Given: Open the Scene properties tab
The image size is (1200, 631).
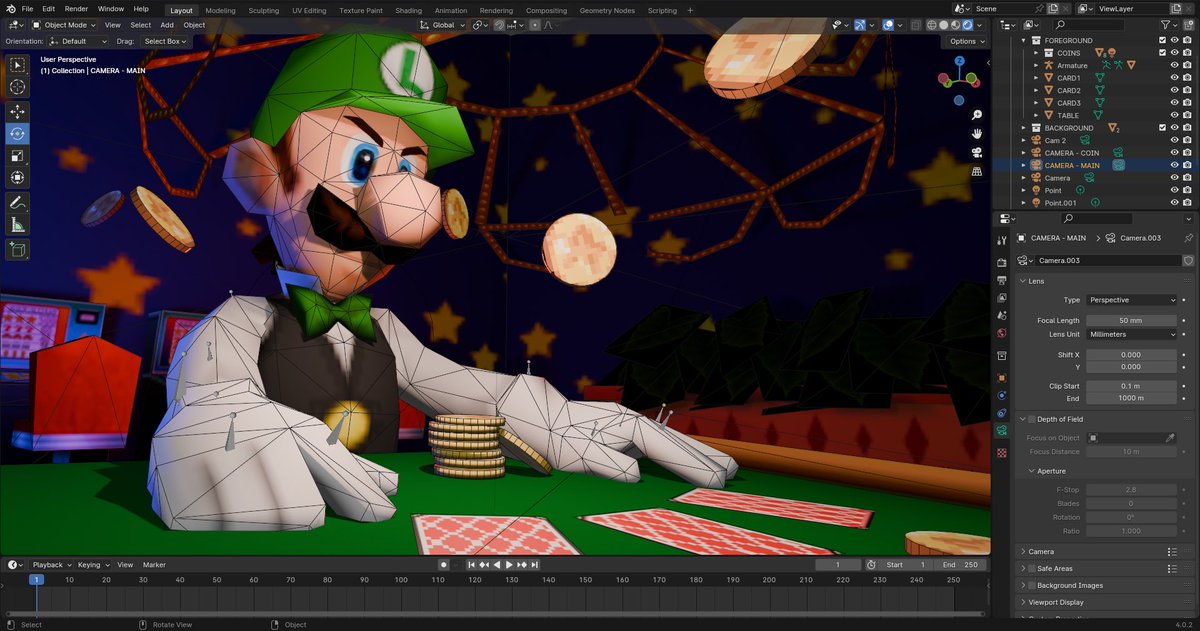Looking at the screenshot, I should 1002,314.
